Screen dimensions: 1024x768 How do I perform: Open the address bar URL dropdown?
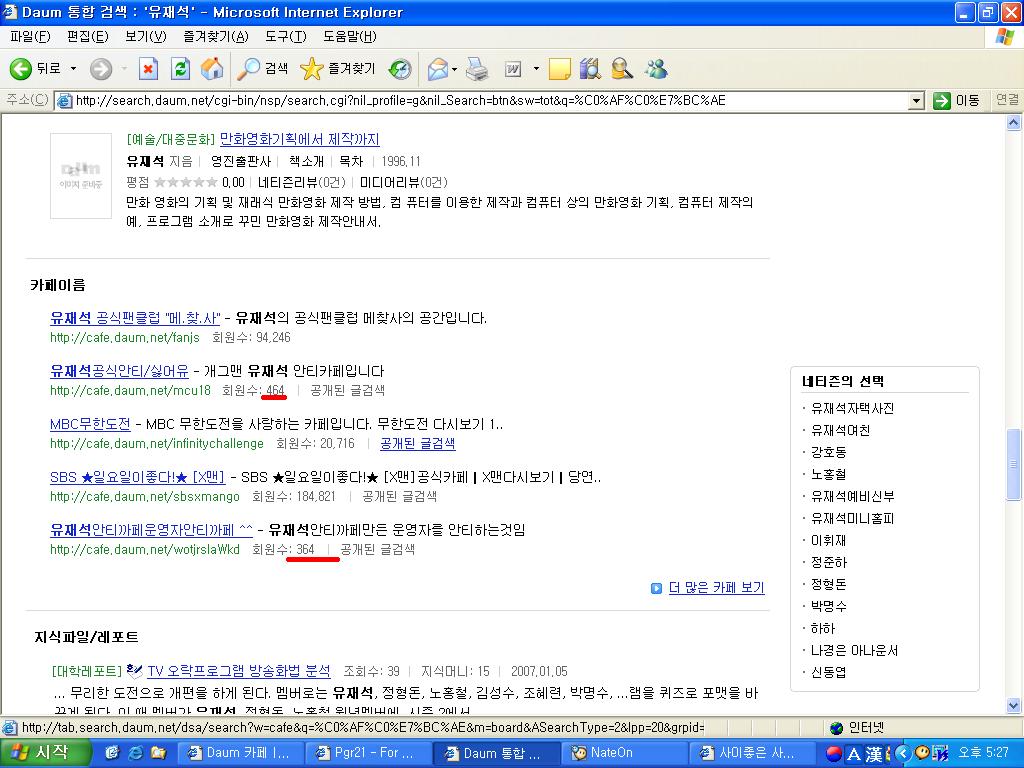coord(917,101)
